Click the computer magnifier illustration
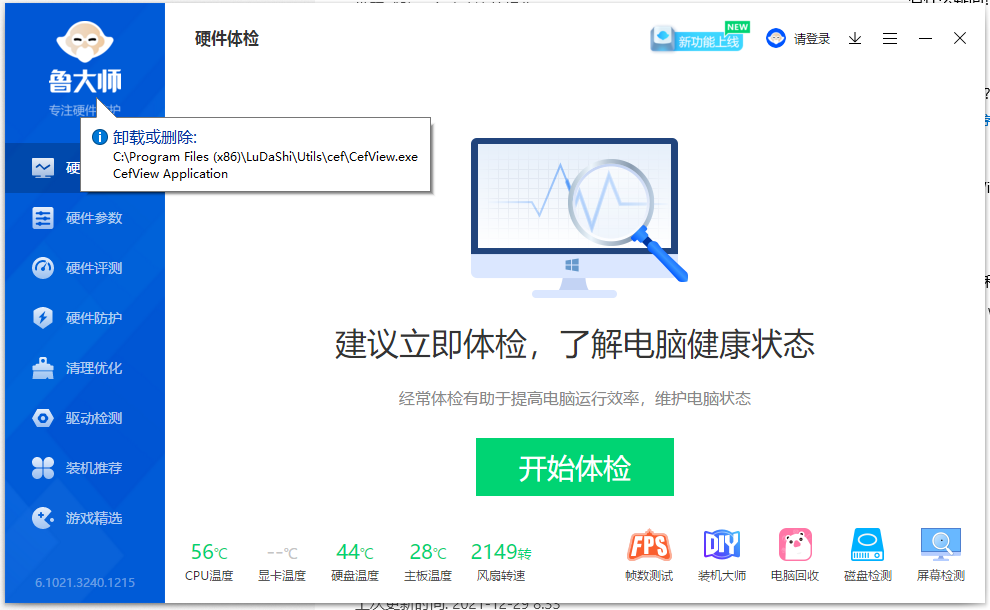This screenshot has width=990, height=610. (x=579, y=218)
